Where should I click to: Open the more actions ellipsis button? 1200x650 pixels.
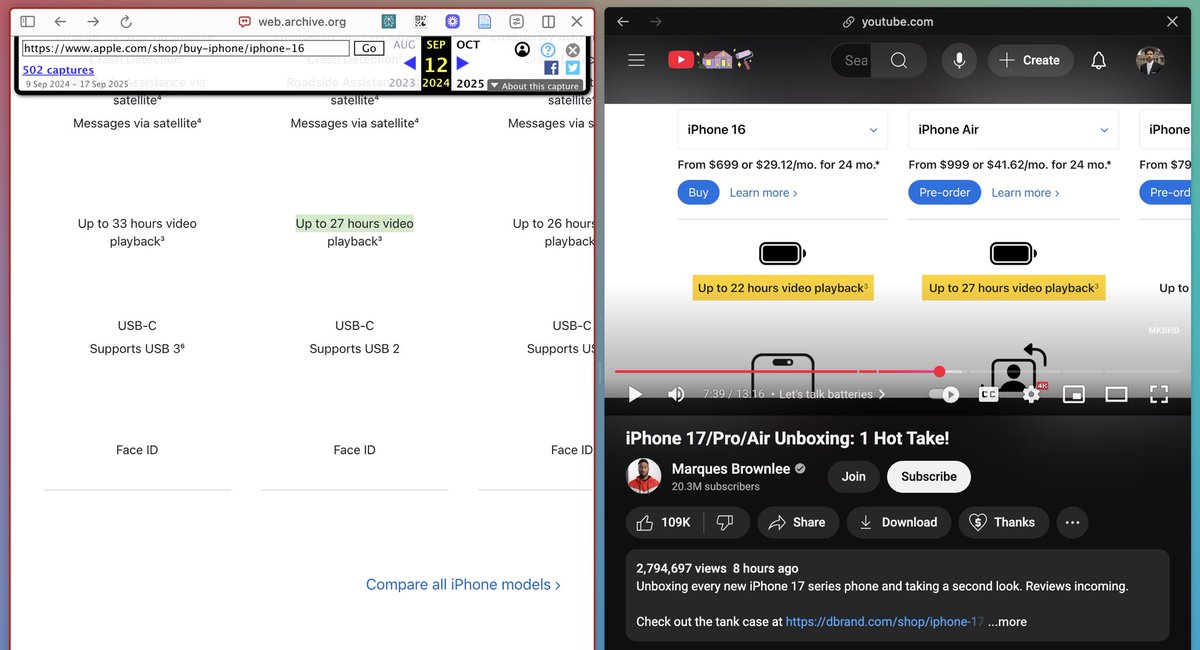pos(1072,522)
